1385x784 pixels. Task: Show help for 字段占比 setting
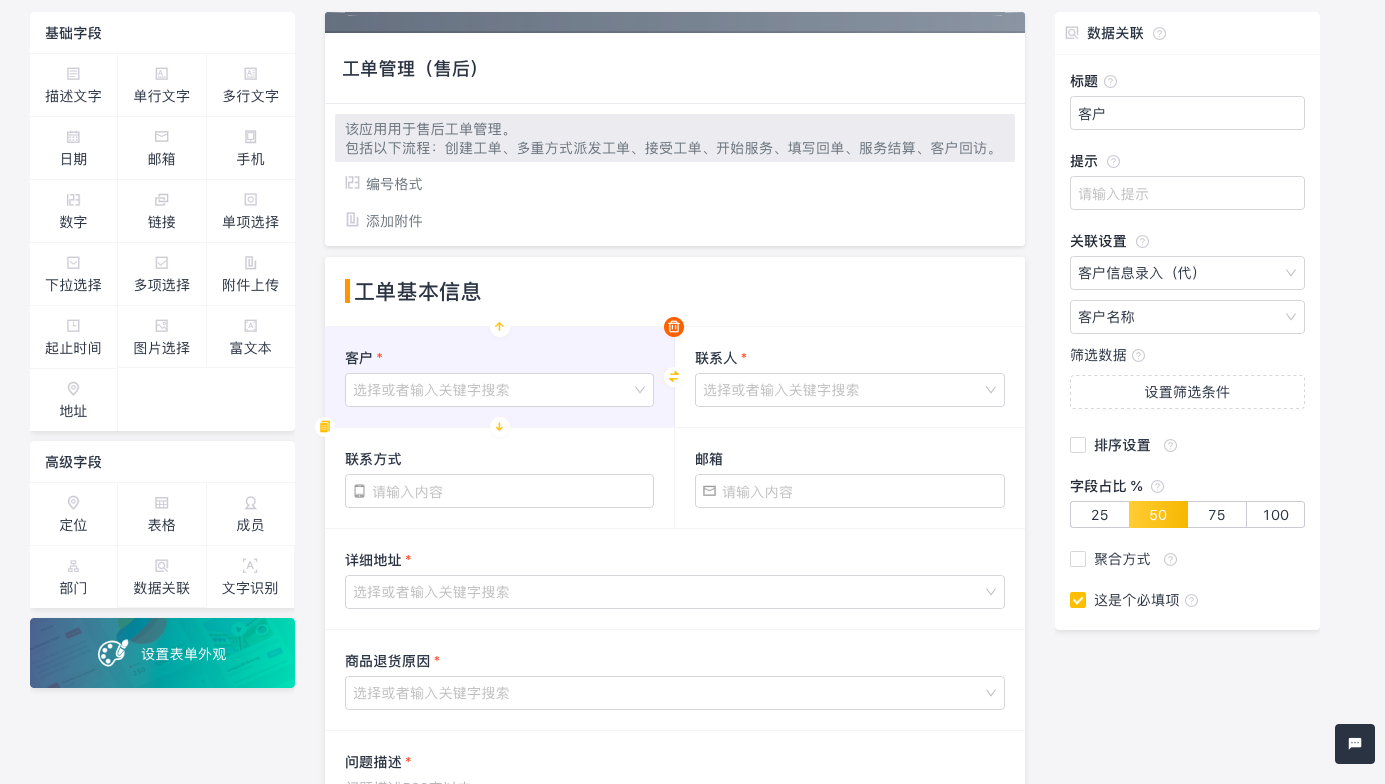tap(1157, 486)
